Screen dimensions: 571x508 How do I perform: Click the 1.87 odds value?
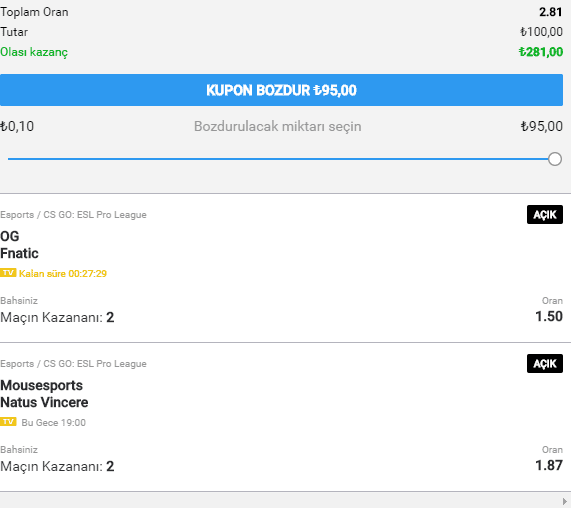coord(549,465)
